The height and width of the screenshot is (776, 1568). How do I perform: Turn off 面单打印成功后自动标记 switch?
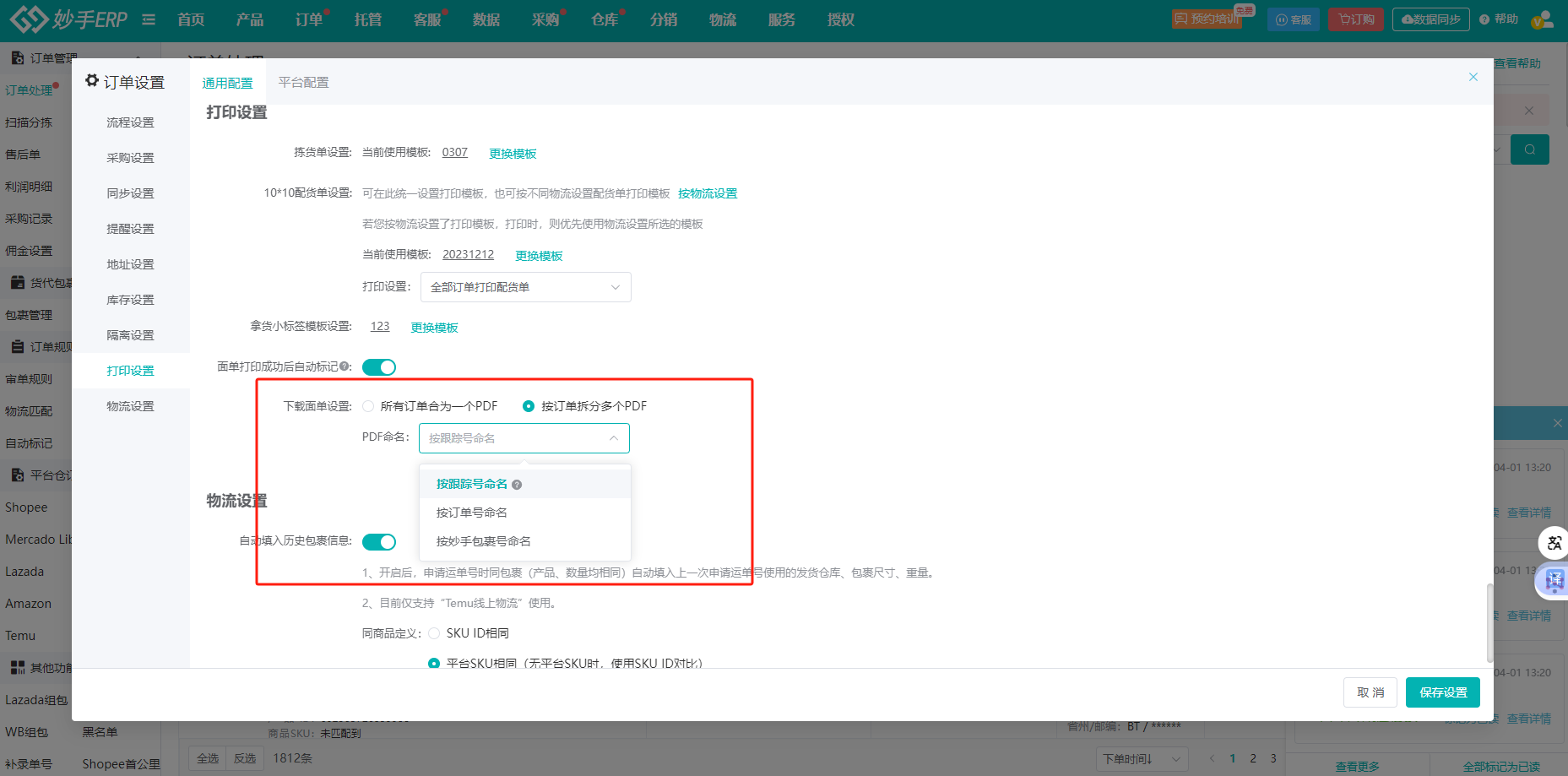point(379,366)
